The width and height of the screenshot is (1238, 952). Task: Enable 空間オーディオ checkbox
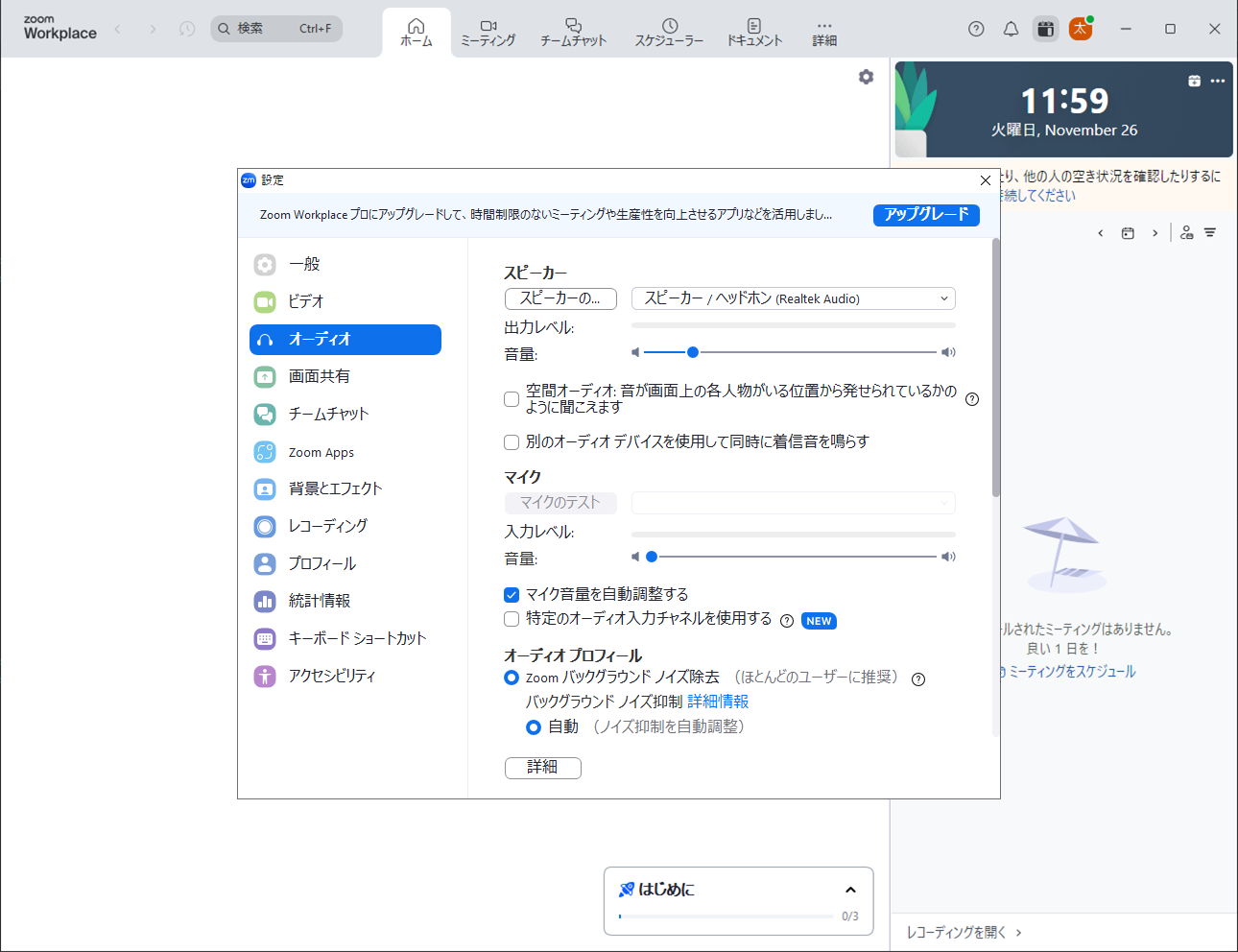coord(512,399)
